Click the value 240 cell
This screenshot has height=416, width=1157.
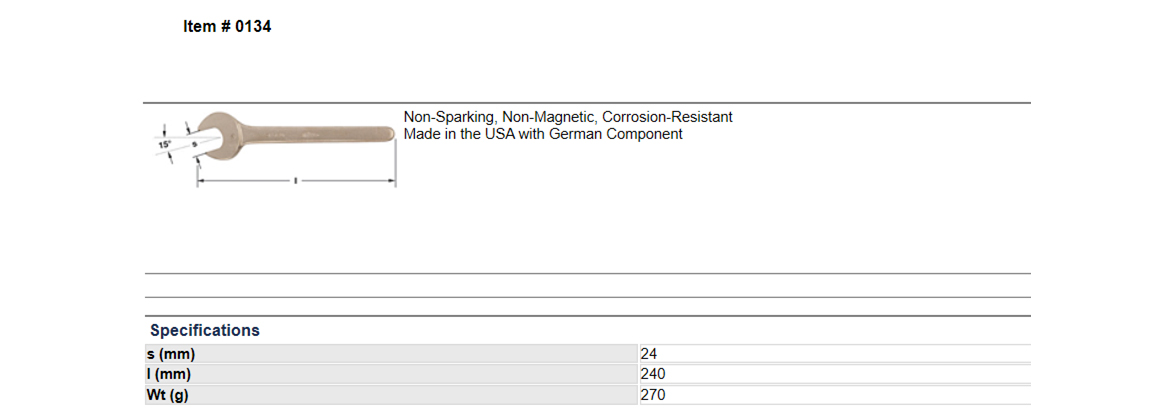(835, 374)
